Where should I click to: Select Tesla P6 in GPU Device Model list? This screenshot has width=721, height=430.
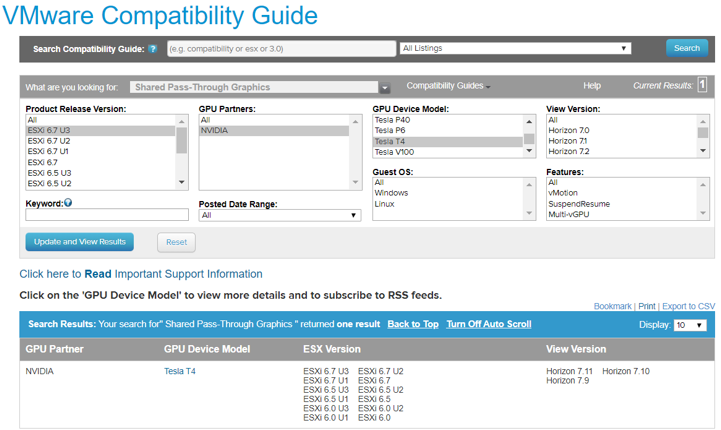pos(448,131)
